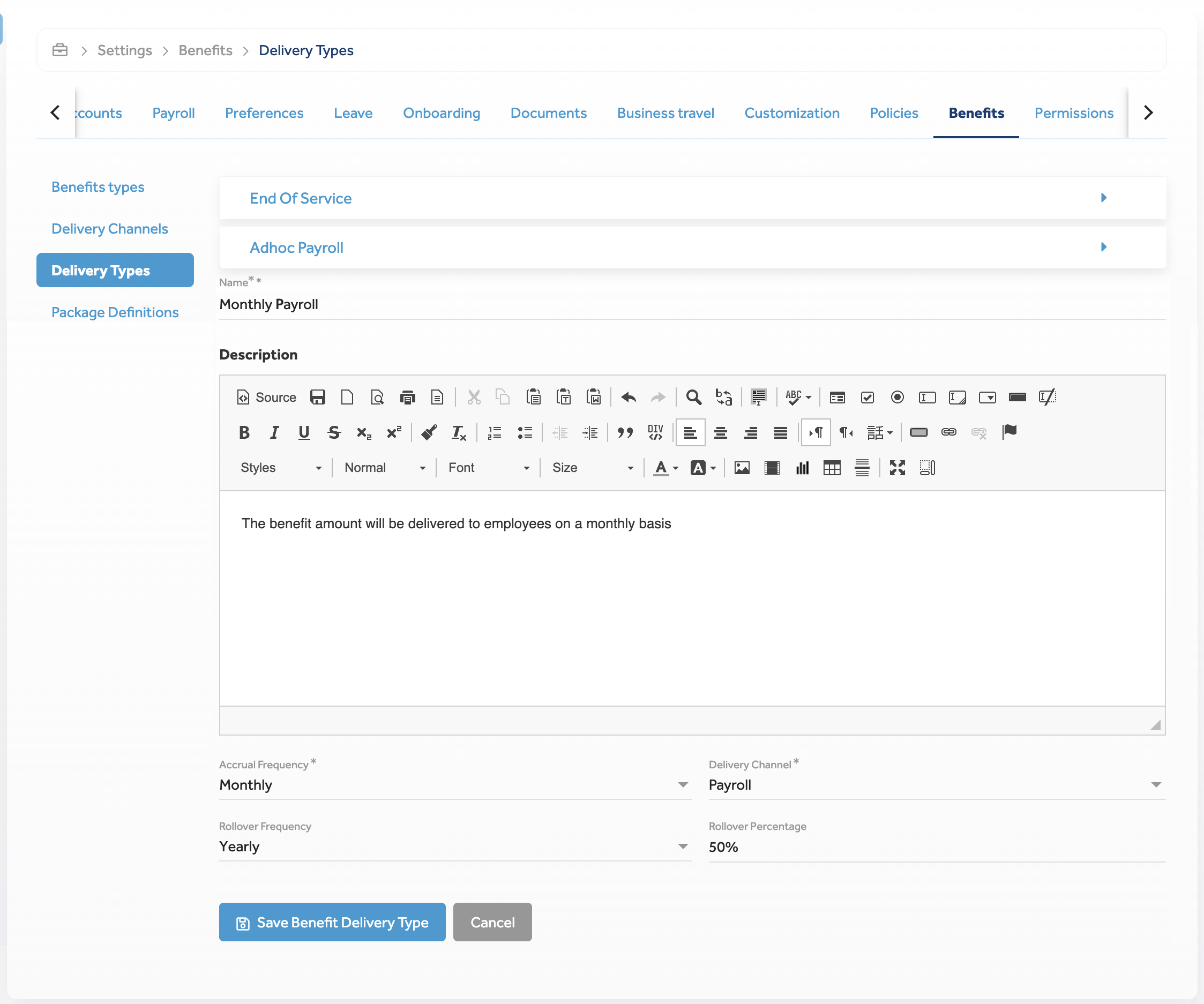This screenshot has width=1204, height=1004.
Task: Toggle bold formatting
Action: click(244, 433)
